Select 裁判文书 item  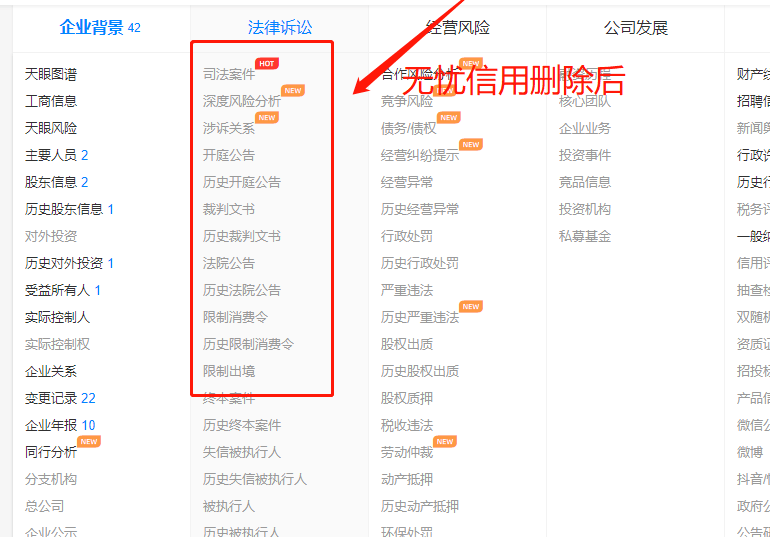pos(229,210)
